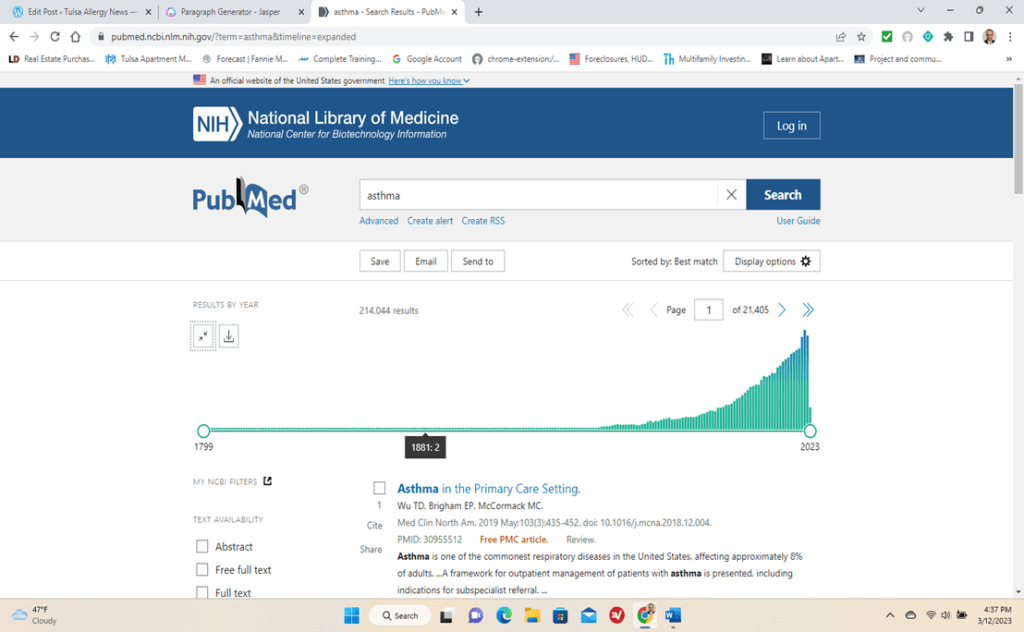
Task: Clear the asthma search field
Action: (731, 195)
